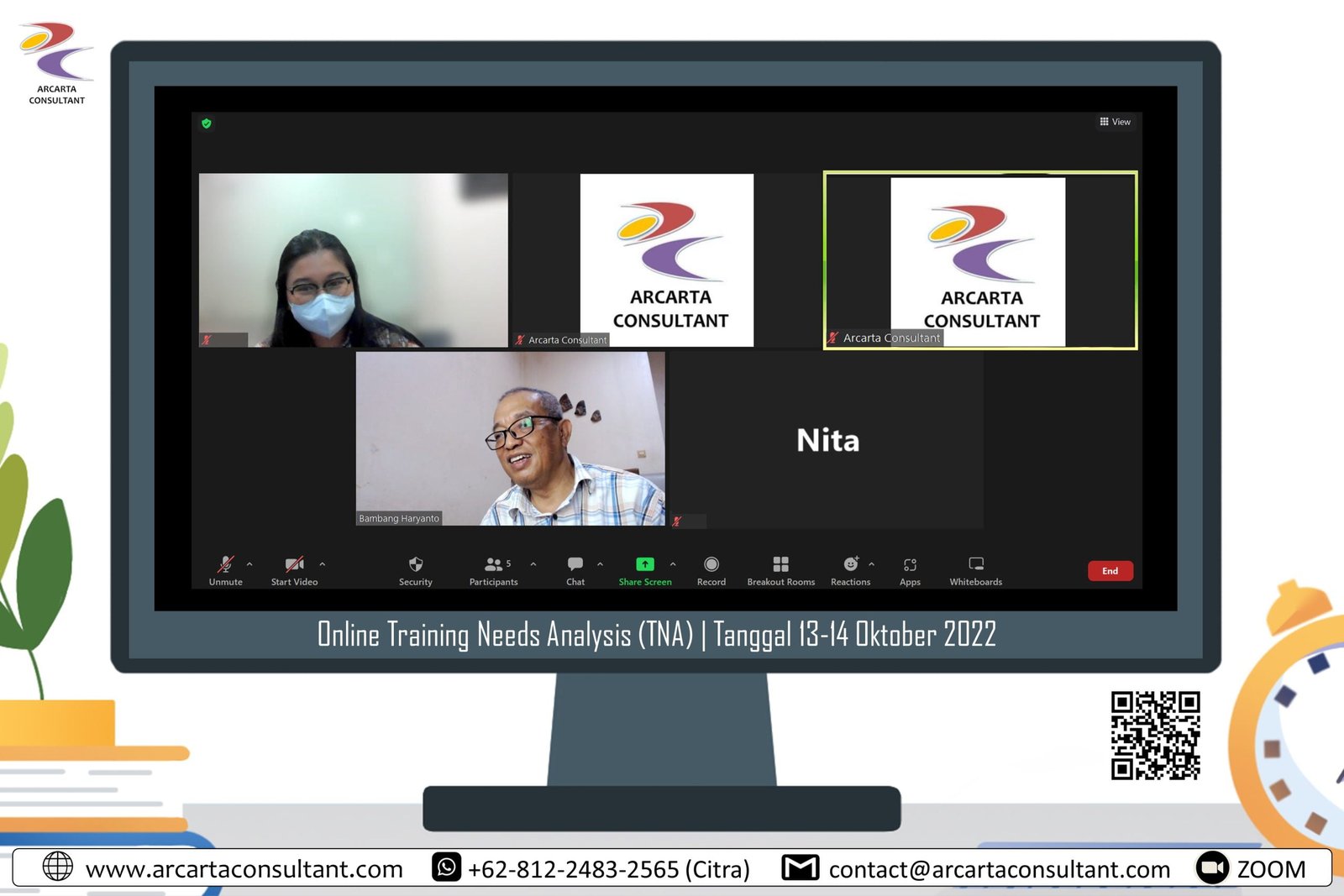Select Bambang Haryanto's video tile
Image resolution: width=1344 pixels, height=896 pixels.
510,438
